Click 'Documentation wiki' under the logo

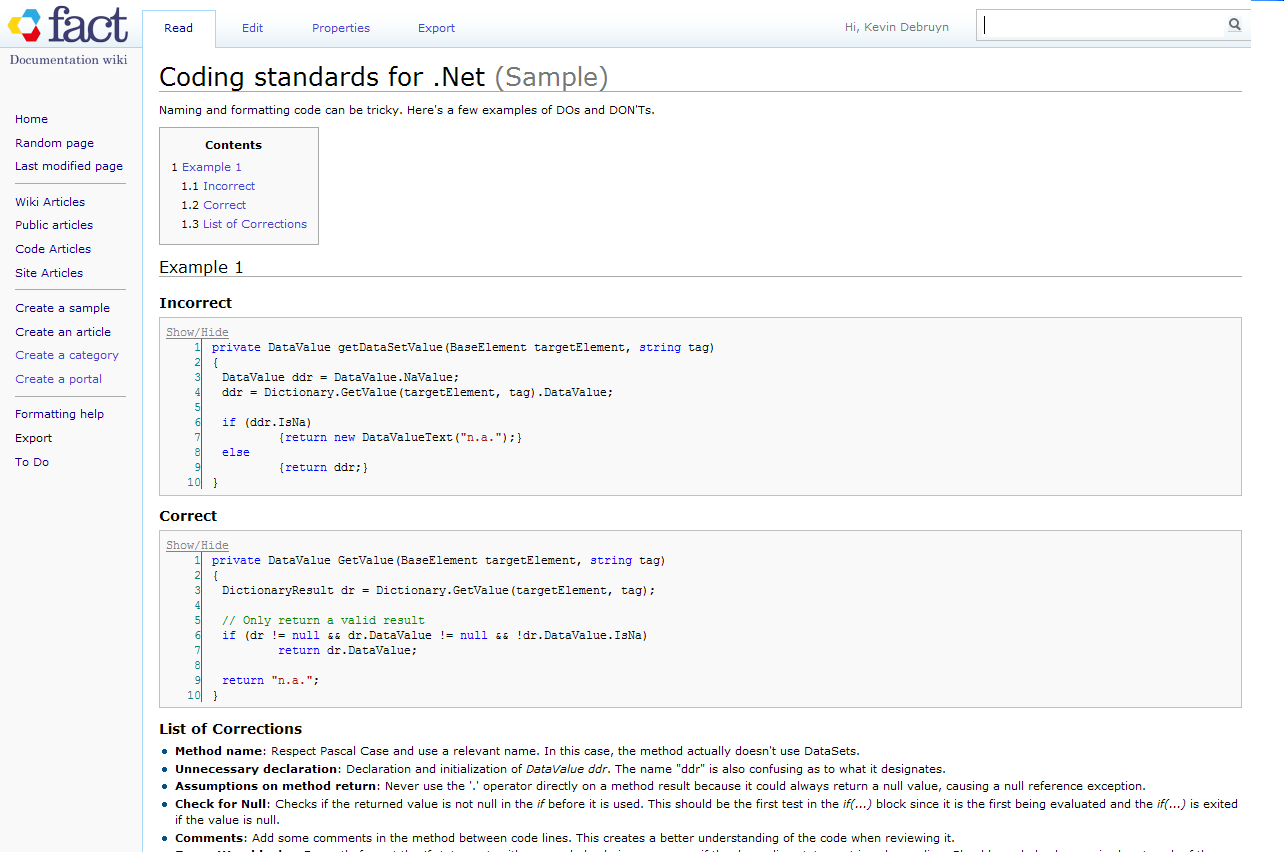click(68, 59)
